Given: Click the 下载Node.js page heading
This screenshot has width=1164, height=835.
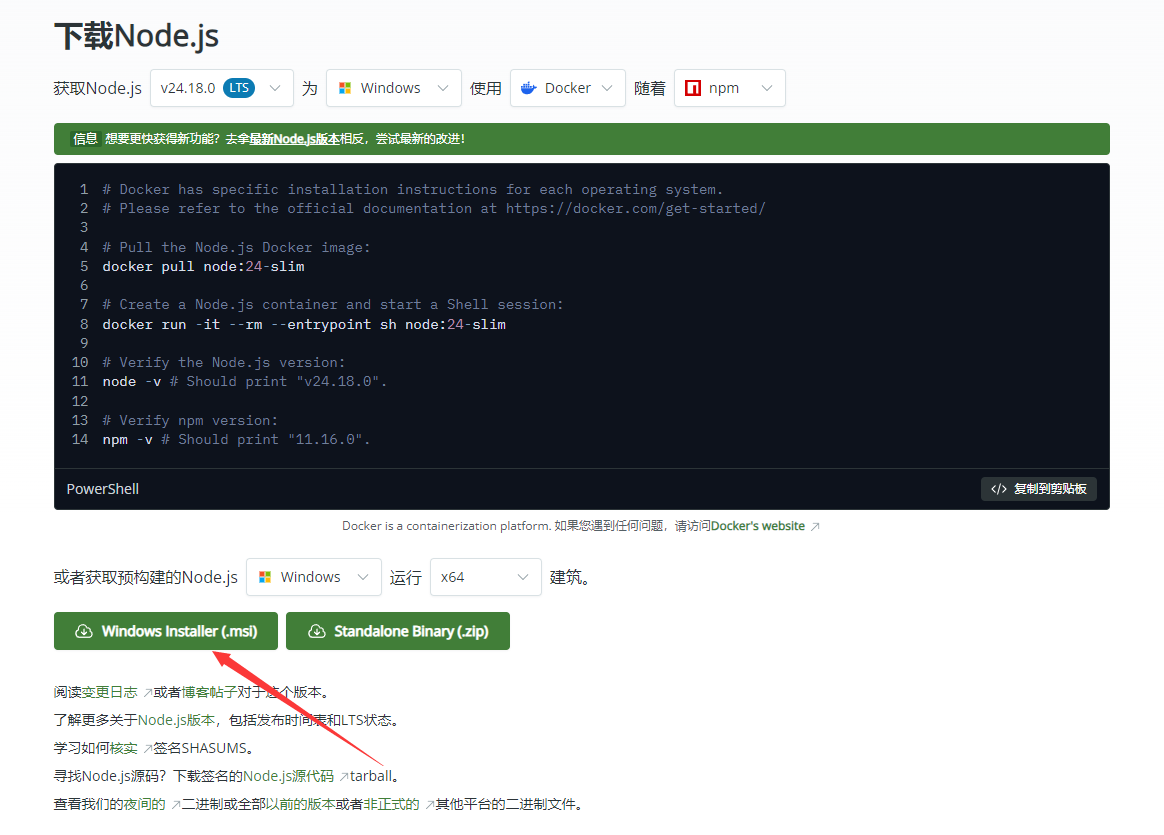Looking at the screenshot, I should tap(137, 36).
